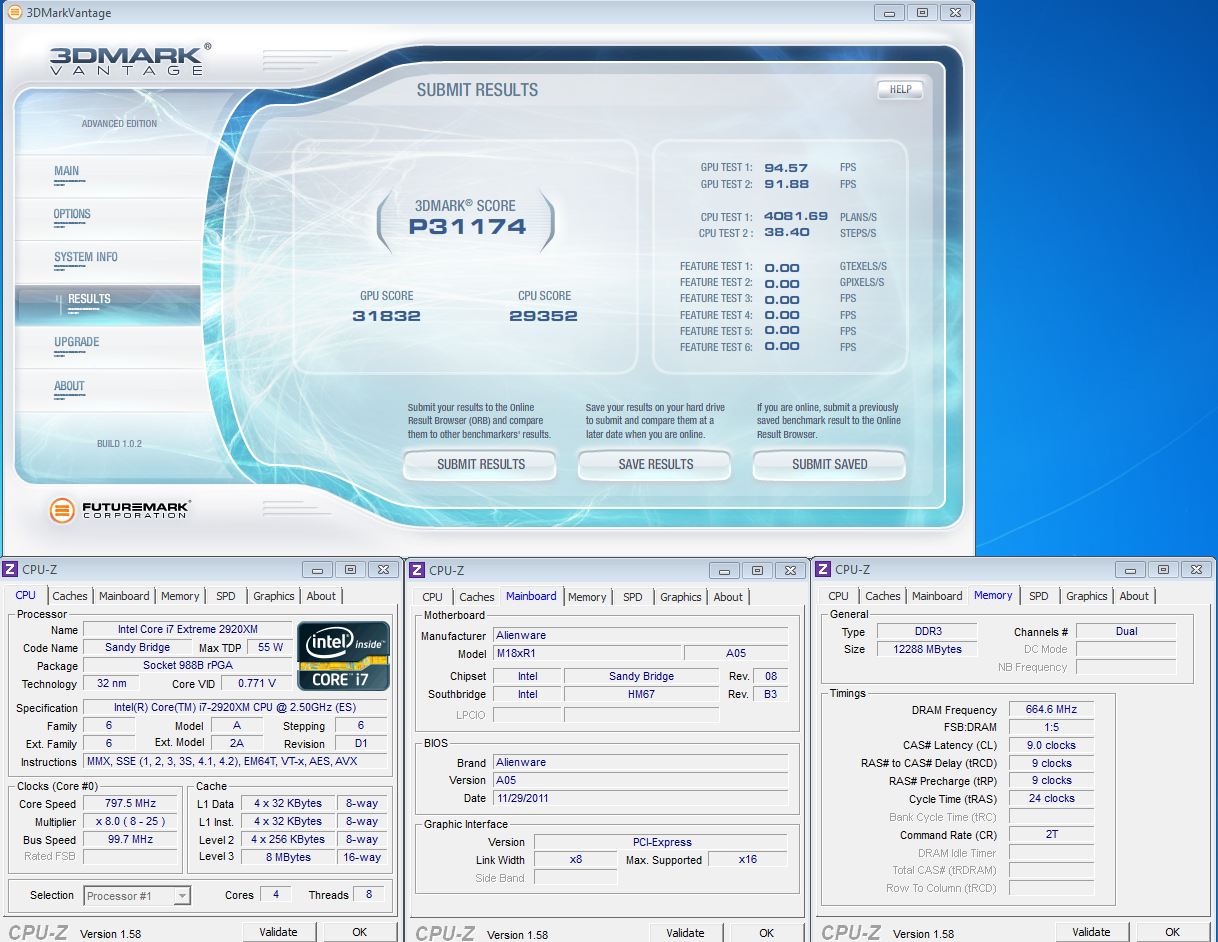The height and width of the screenshot is (942, 1218).
Task: Open SPD tab in the Memory CPU-Z window
Action: click(1039, 596)
